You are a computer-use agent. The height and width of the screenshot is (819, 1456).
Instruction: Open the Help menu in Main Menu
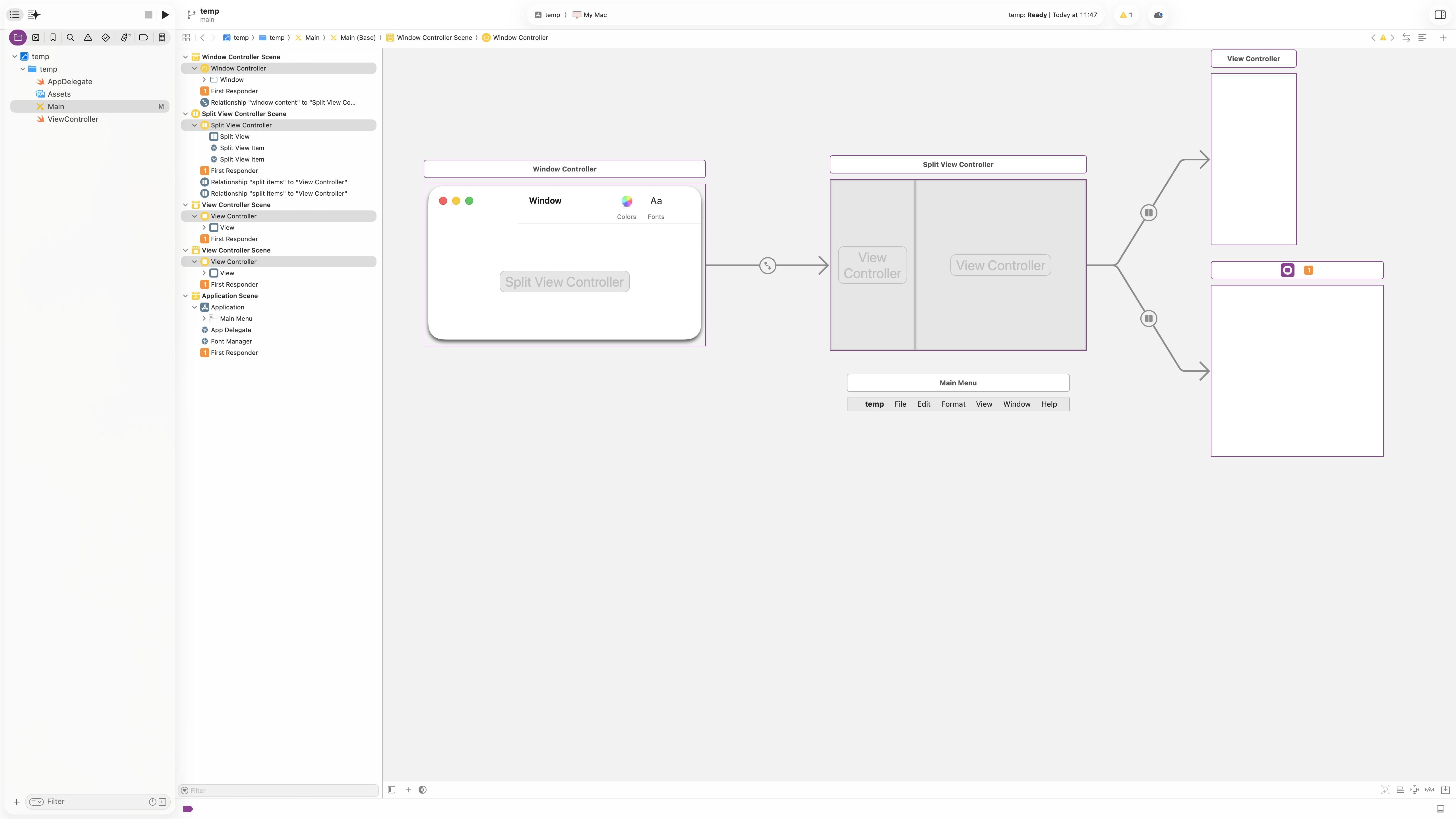[x=1048, y=404]
